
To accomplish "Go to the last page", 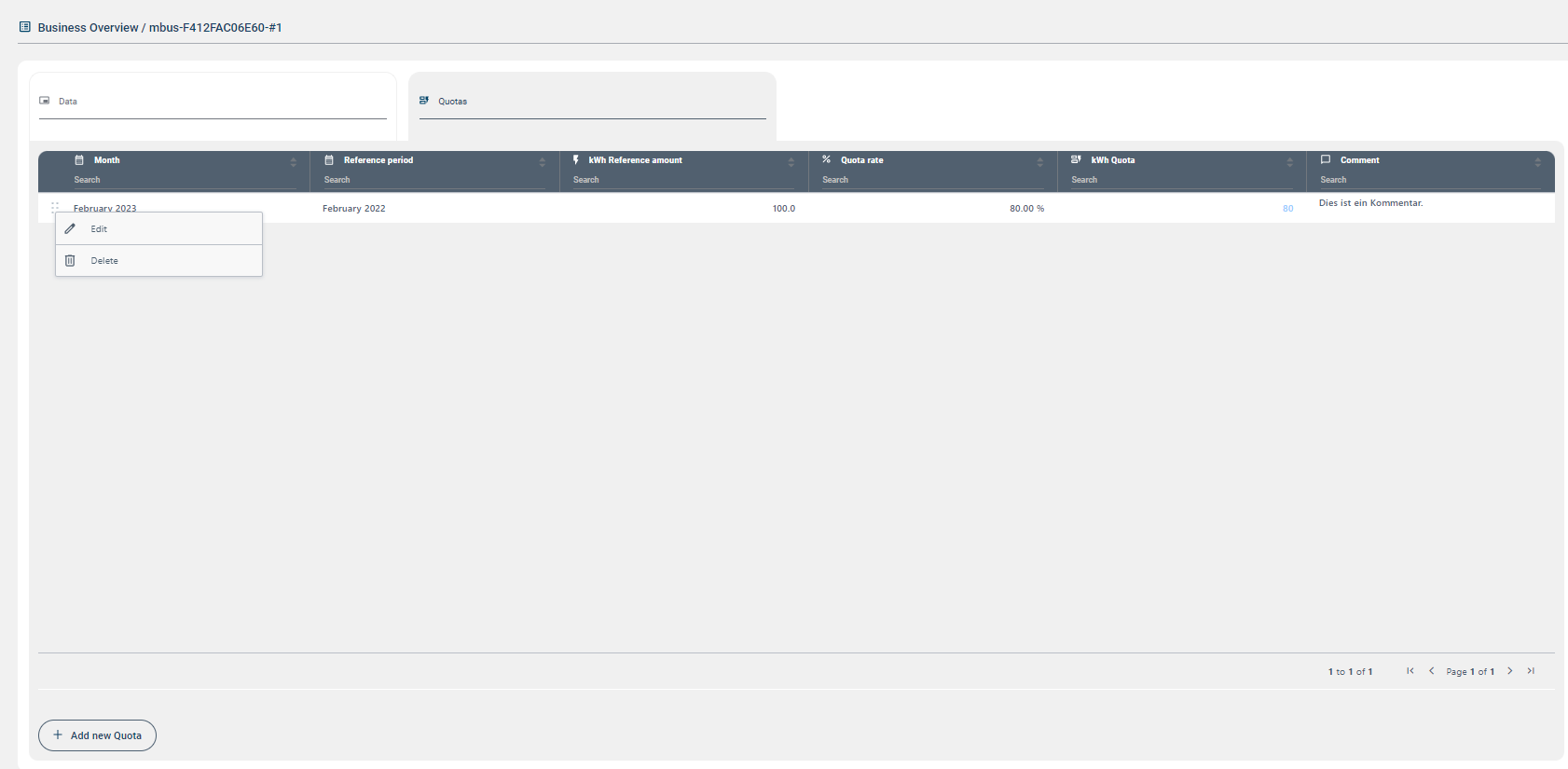I will (1531, 671).
